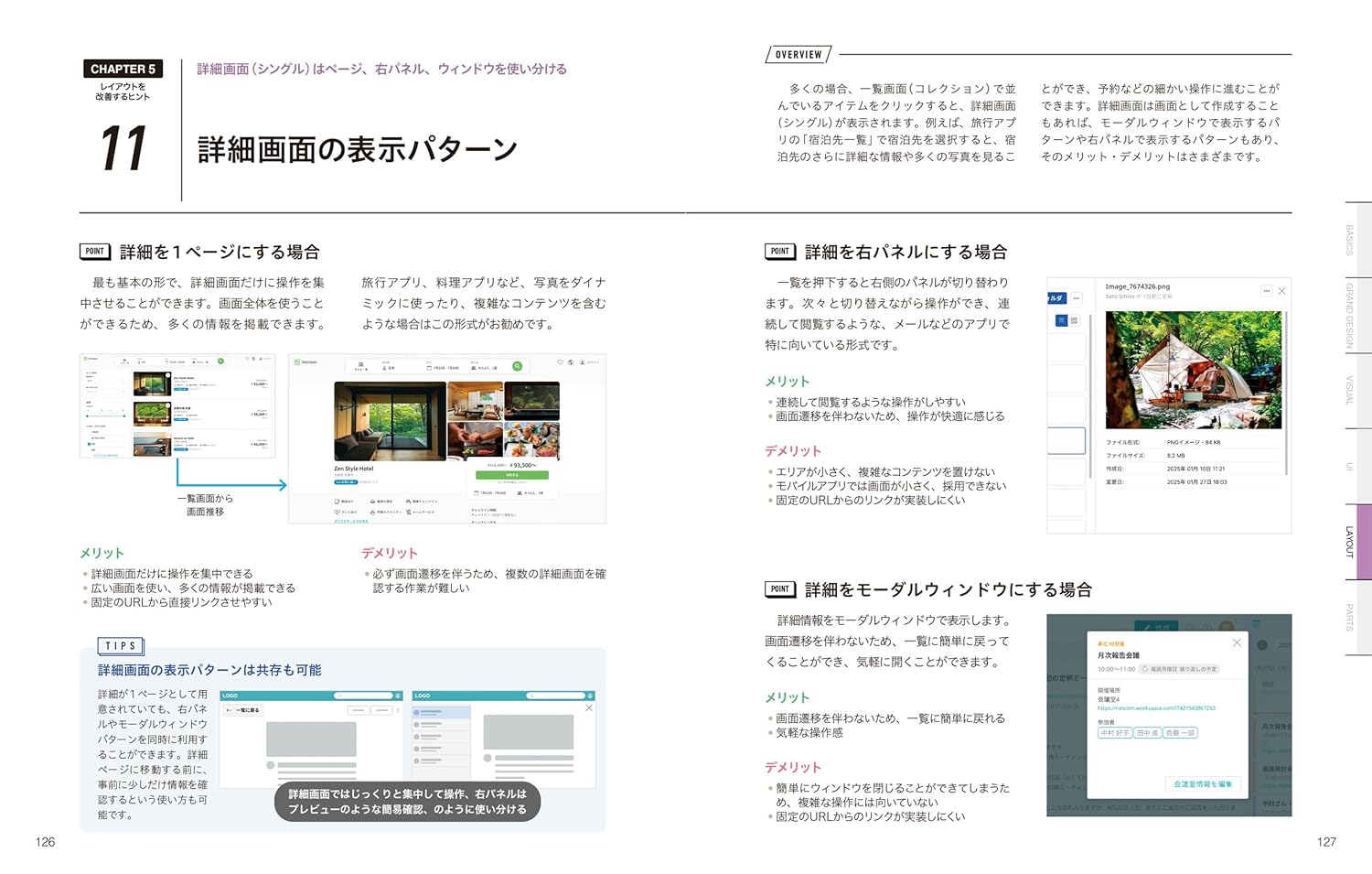The width and height of the screenshot is (1372, 874).
Task: Click guest count field in detail search bar
Action: click(484, 366)
